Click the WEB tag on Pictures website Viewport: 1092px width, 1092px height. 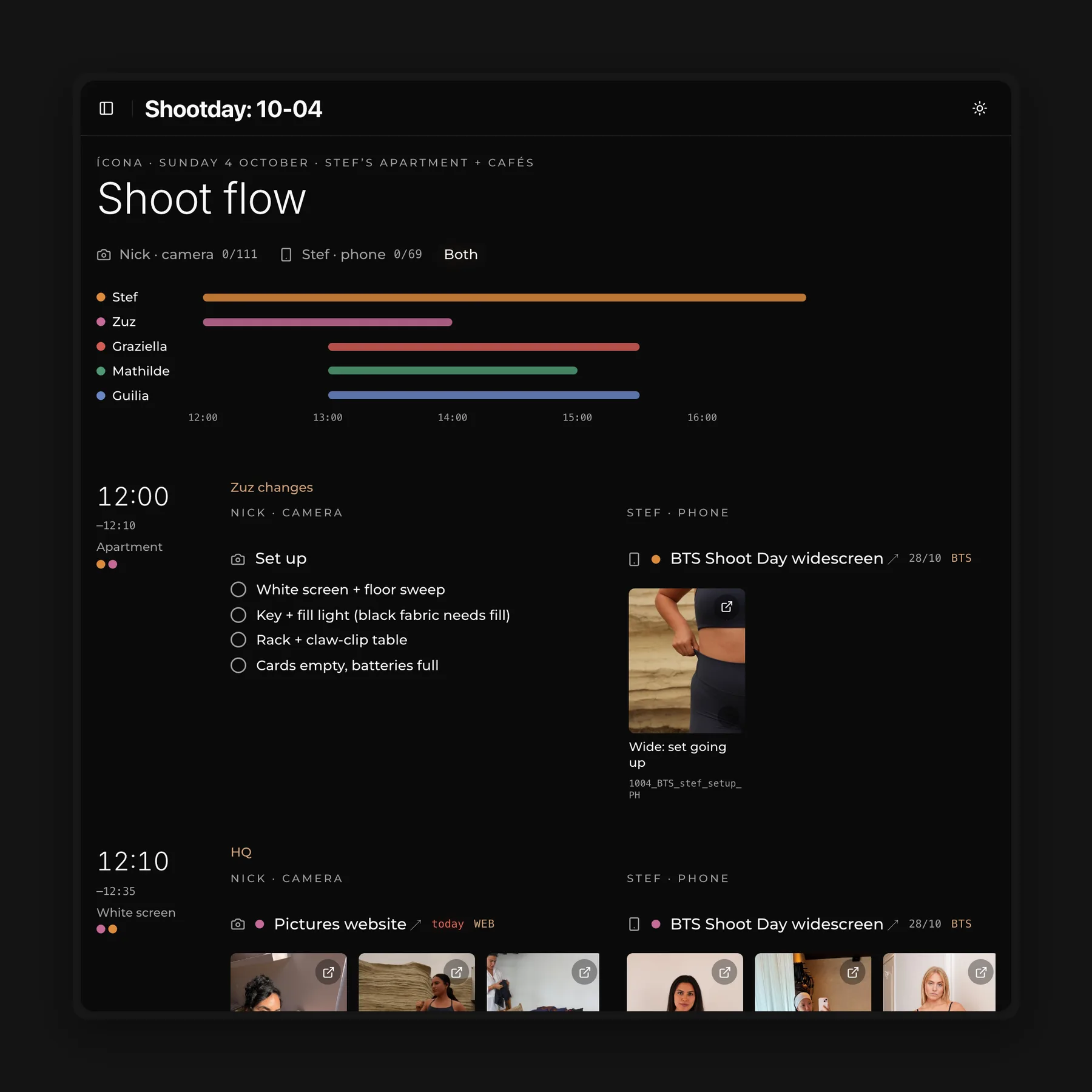point(484,924)
